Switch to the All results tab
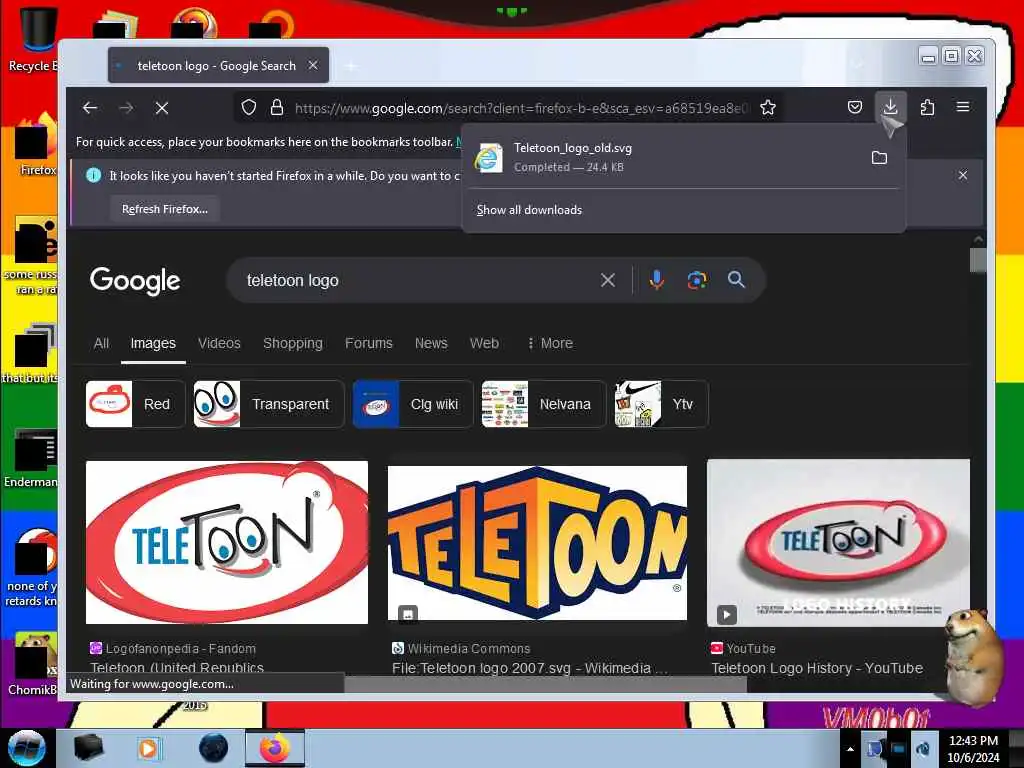Viewport: 1024px width, 768px height. [x=101, y=344]
